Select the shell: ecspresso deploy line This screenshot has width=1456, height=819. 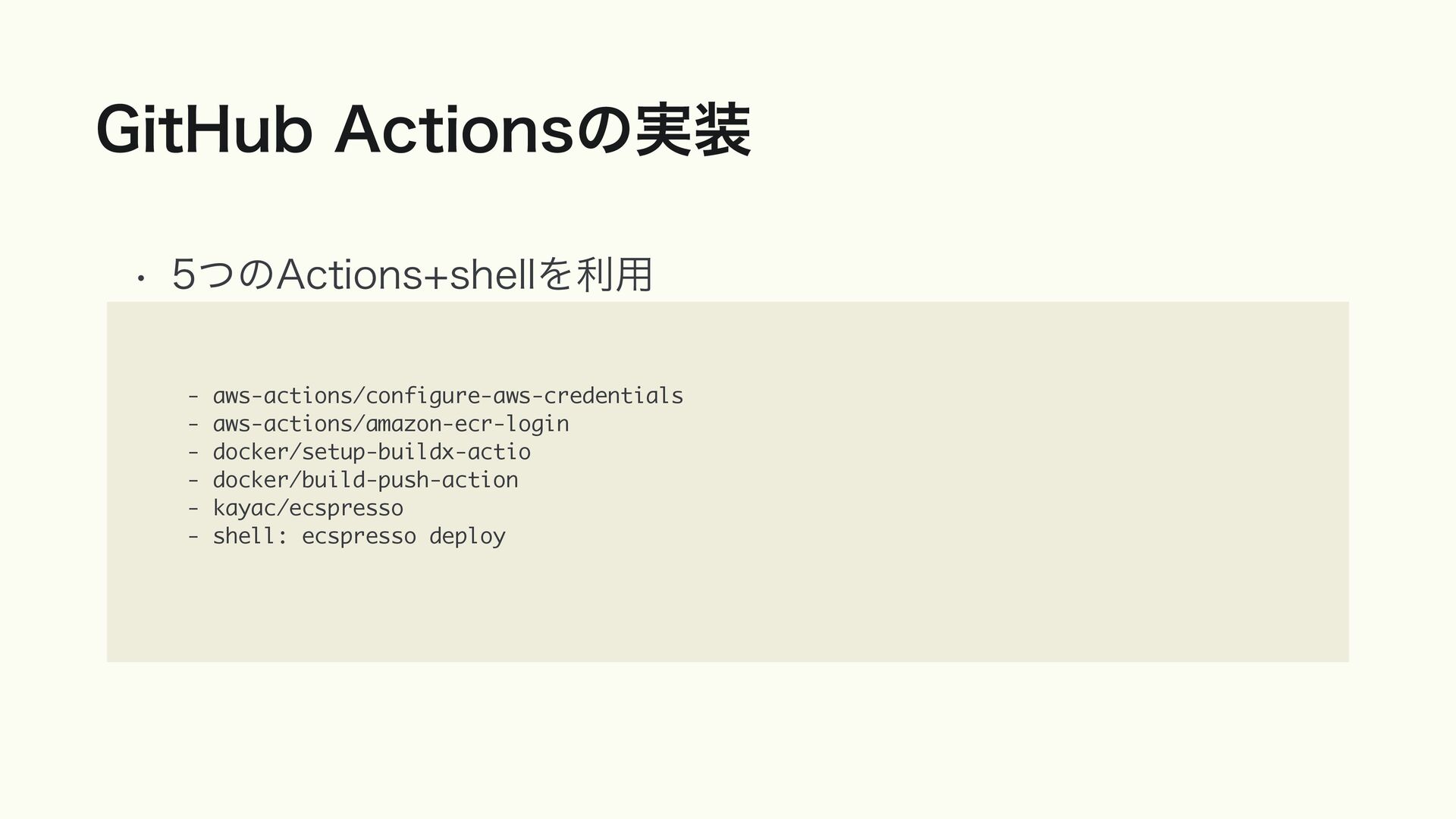coord(359,536)
